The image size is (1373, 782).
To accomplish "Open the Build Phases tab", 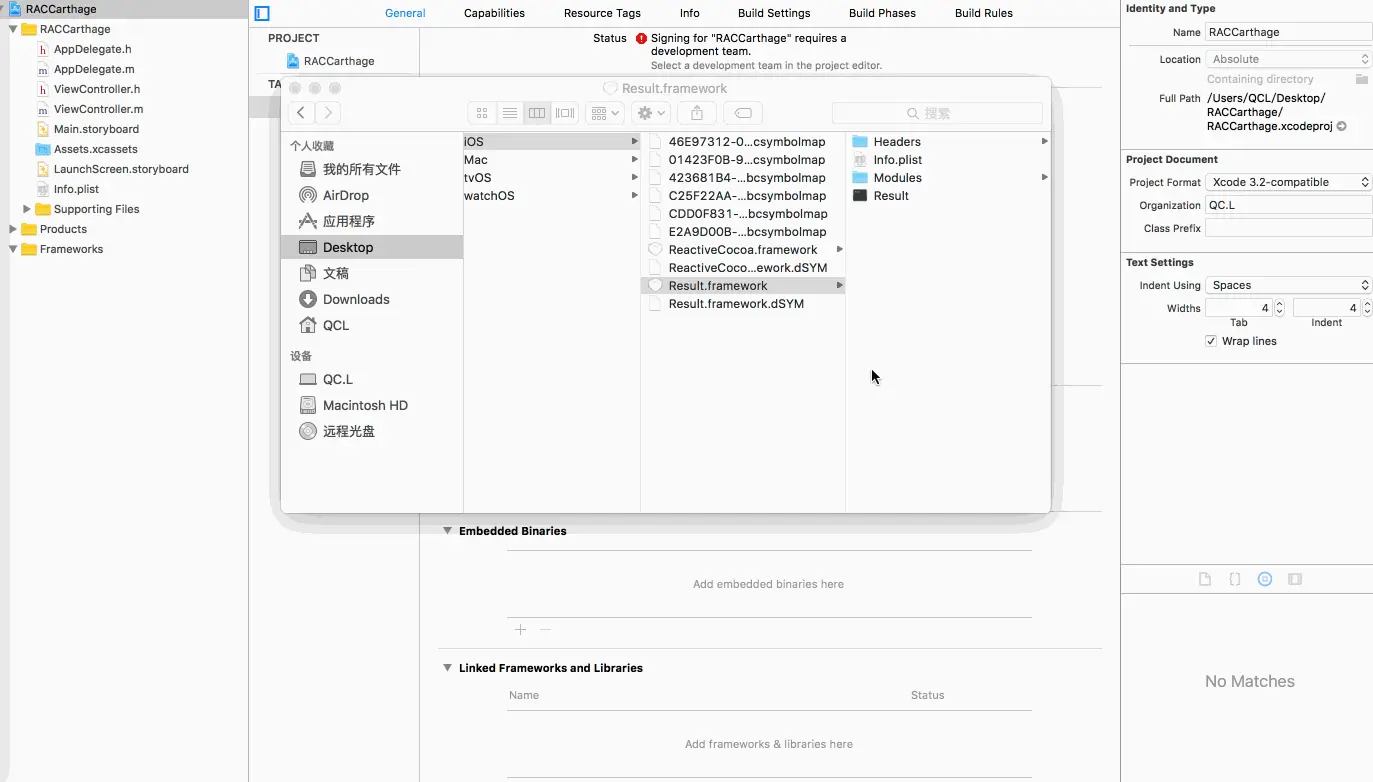I will 882,13.
